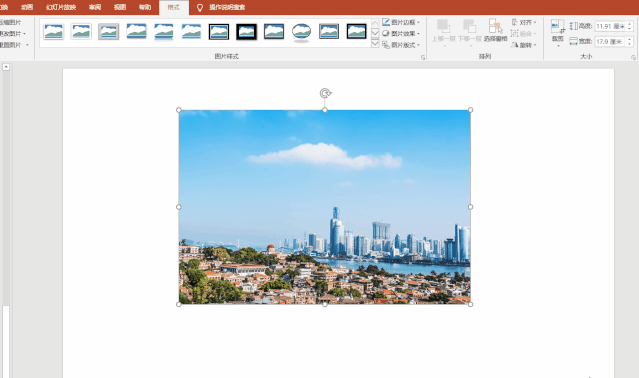The width and height of the screenshot is (639, 378).
Task: Click the 宽度 width value field
Action: pos(610,42)
